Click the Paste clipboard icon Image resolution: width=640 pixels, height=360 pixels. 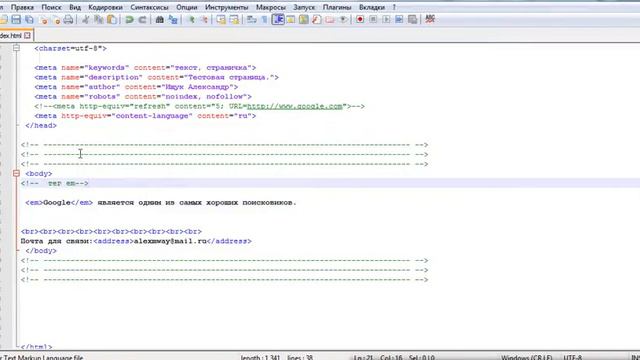[111, 19]
